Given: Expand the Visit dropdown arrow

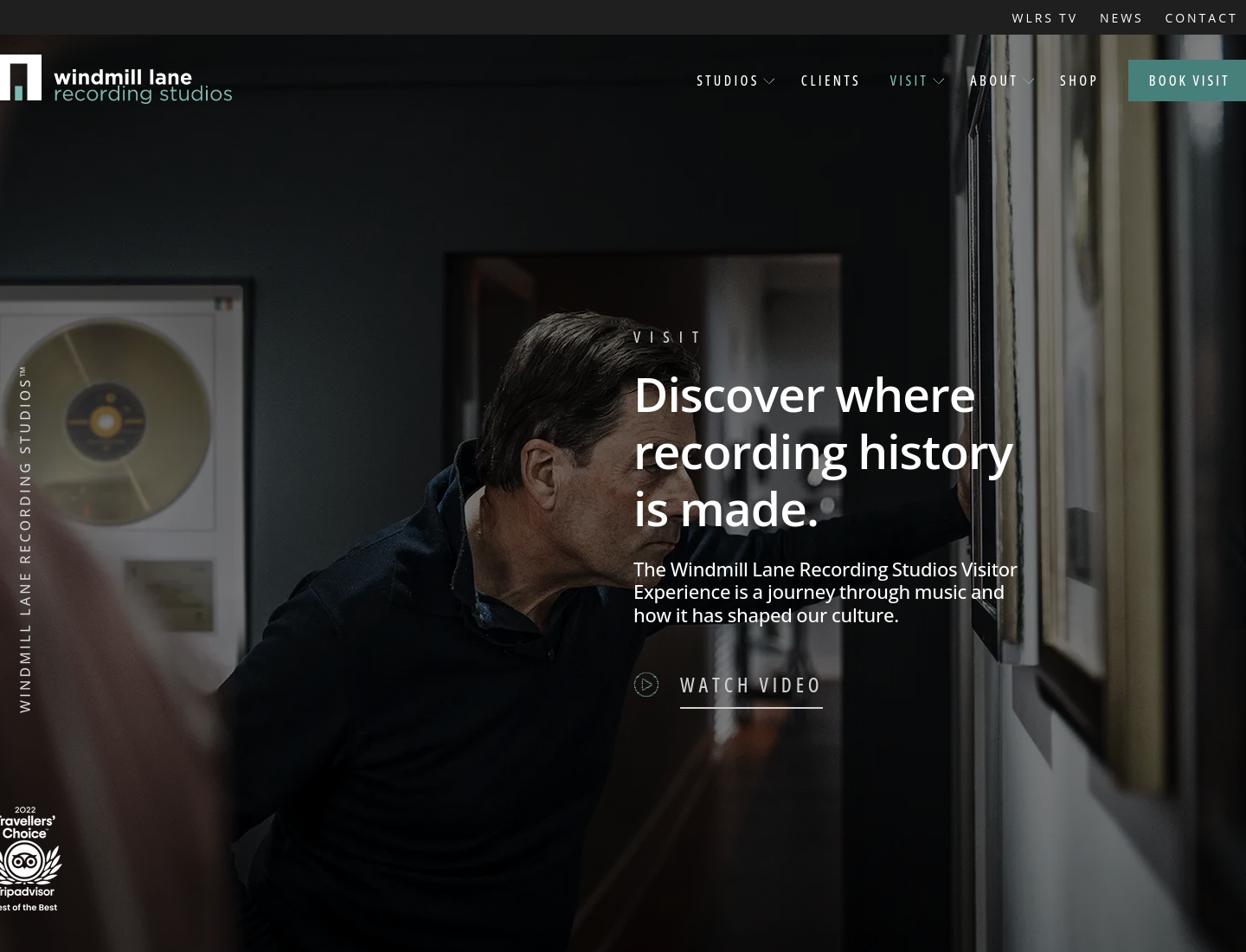Looking at the screenshot, I should coord(939,81).
